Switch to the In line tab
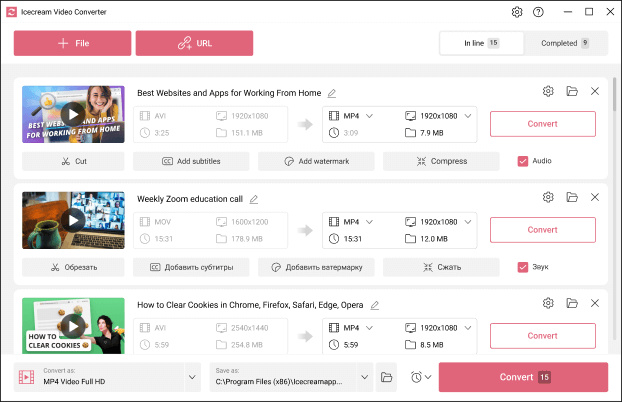Screen dimensions: 622x402 (481, 43)
